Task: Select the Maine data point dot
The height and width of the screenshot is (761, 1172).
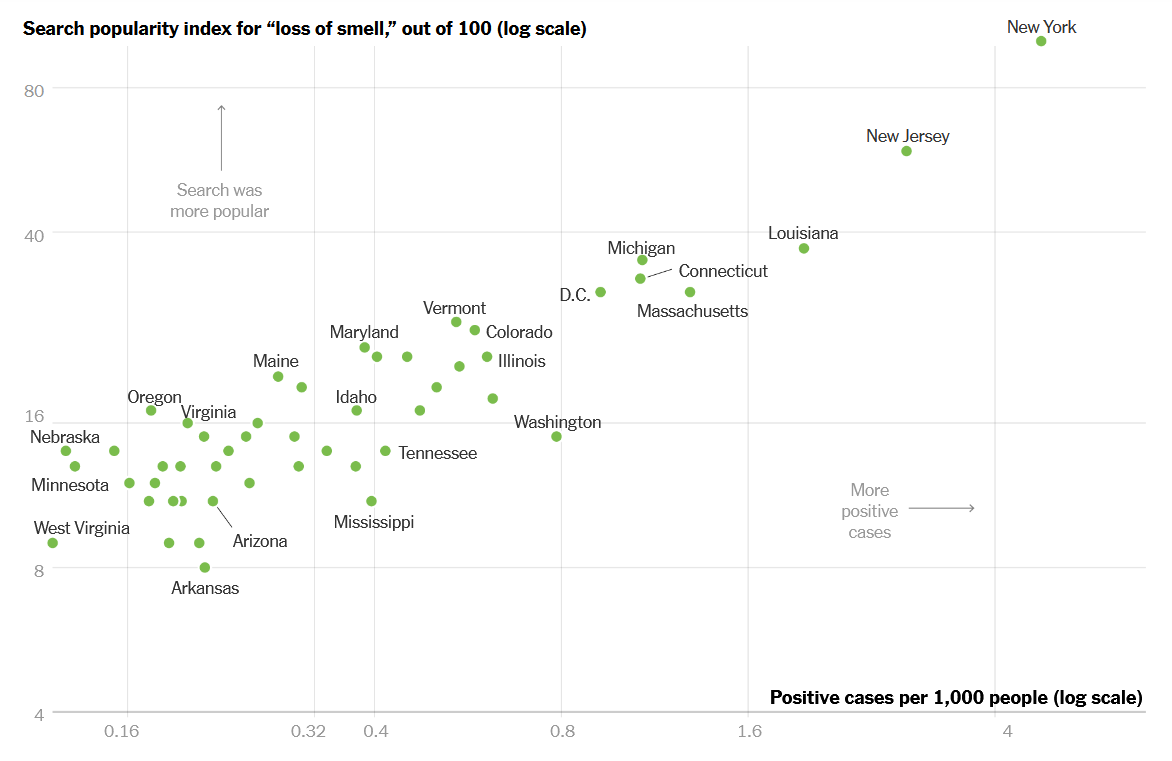Action: tap(278, 376)
